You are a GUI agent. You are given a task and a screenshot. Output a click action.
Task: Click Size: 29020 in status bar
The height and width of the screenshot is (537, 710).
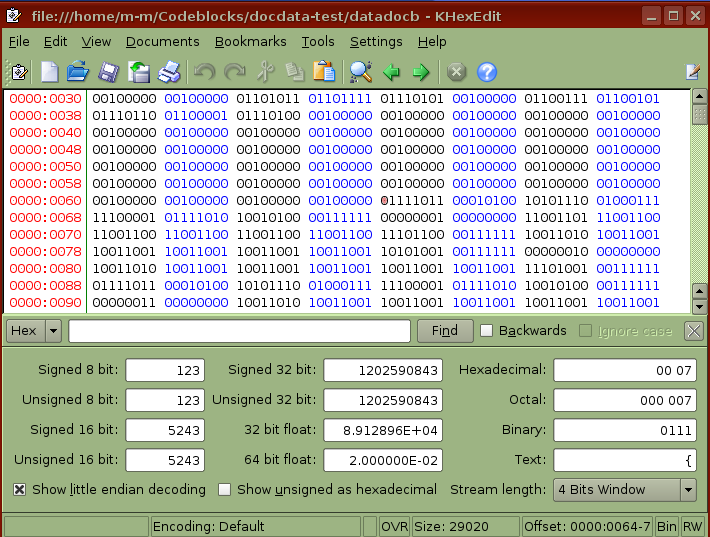coord(465,527)
